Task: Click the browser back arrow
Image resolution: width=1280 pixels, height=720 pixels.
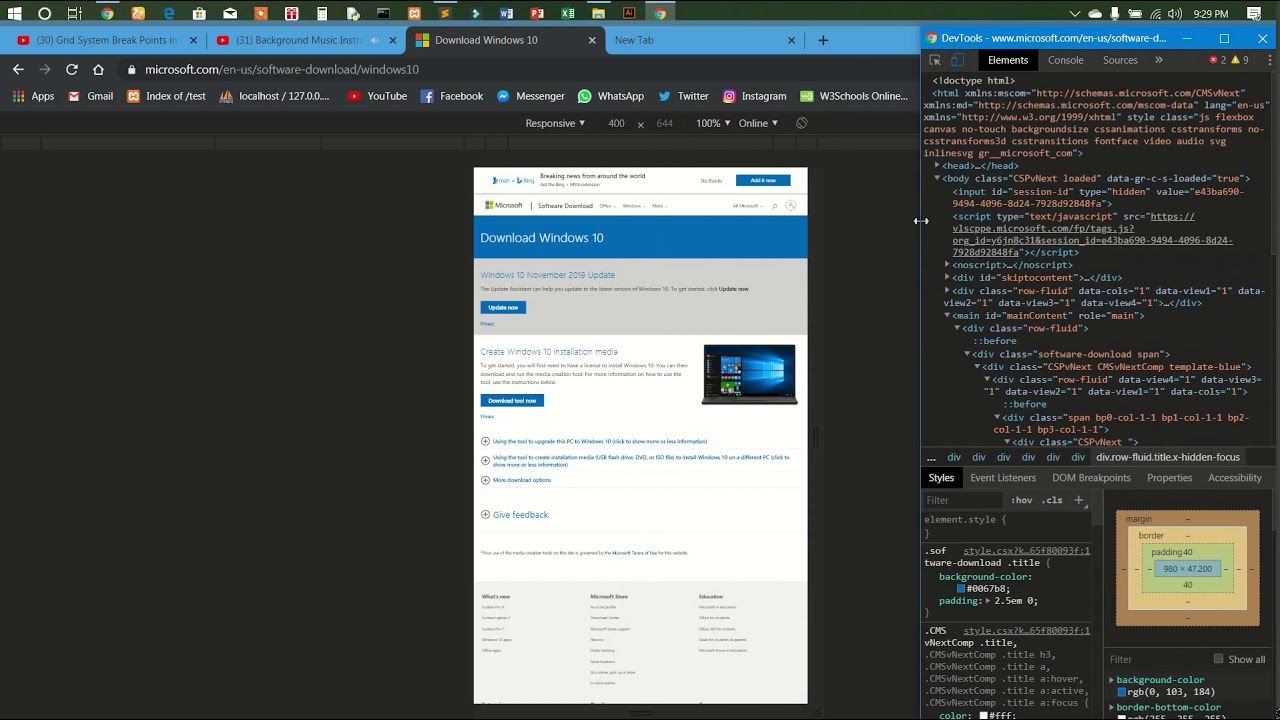Action: coord(18,69)
